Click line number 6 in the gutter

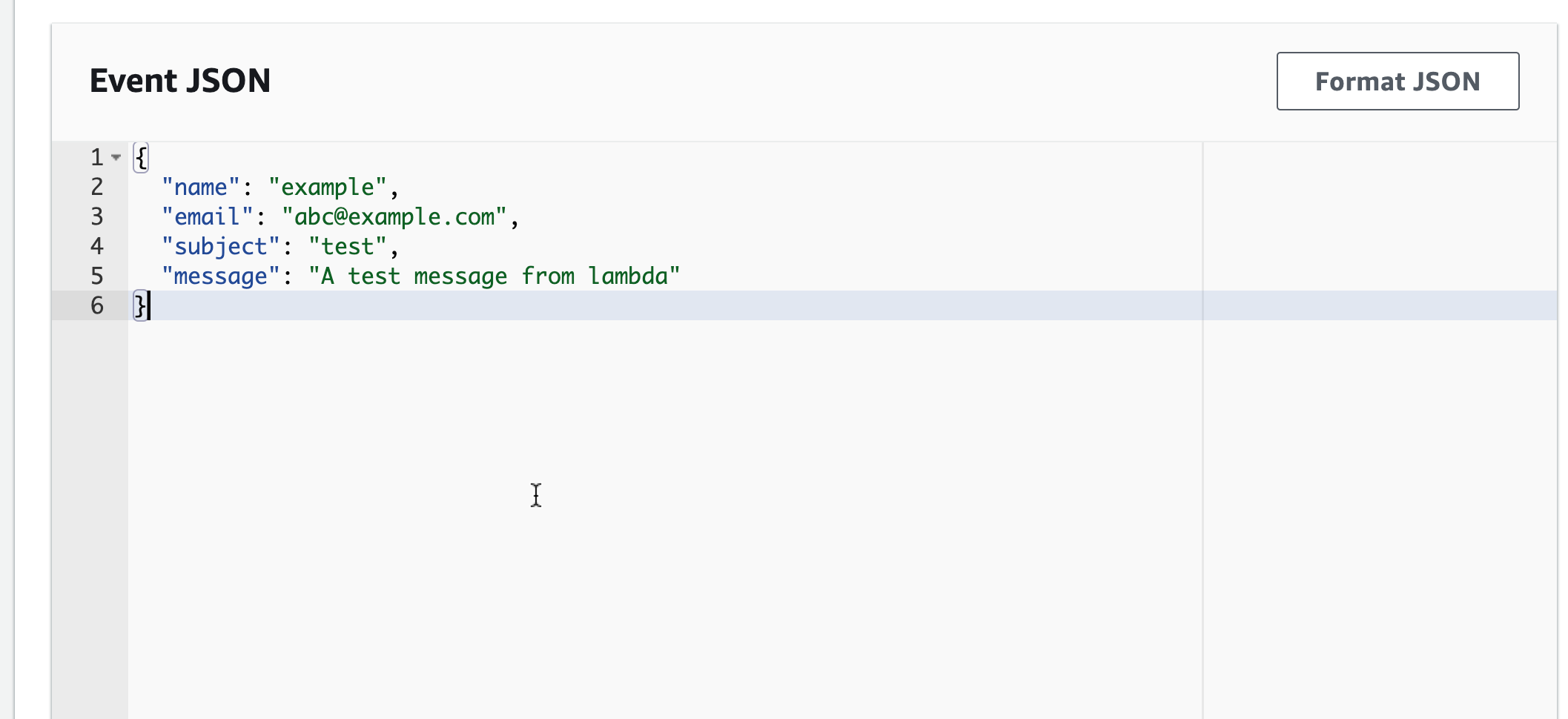coord(97,305)
